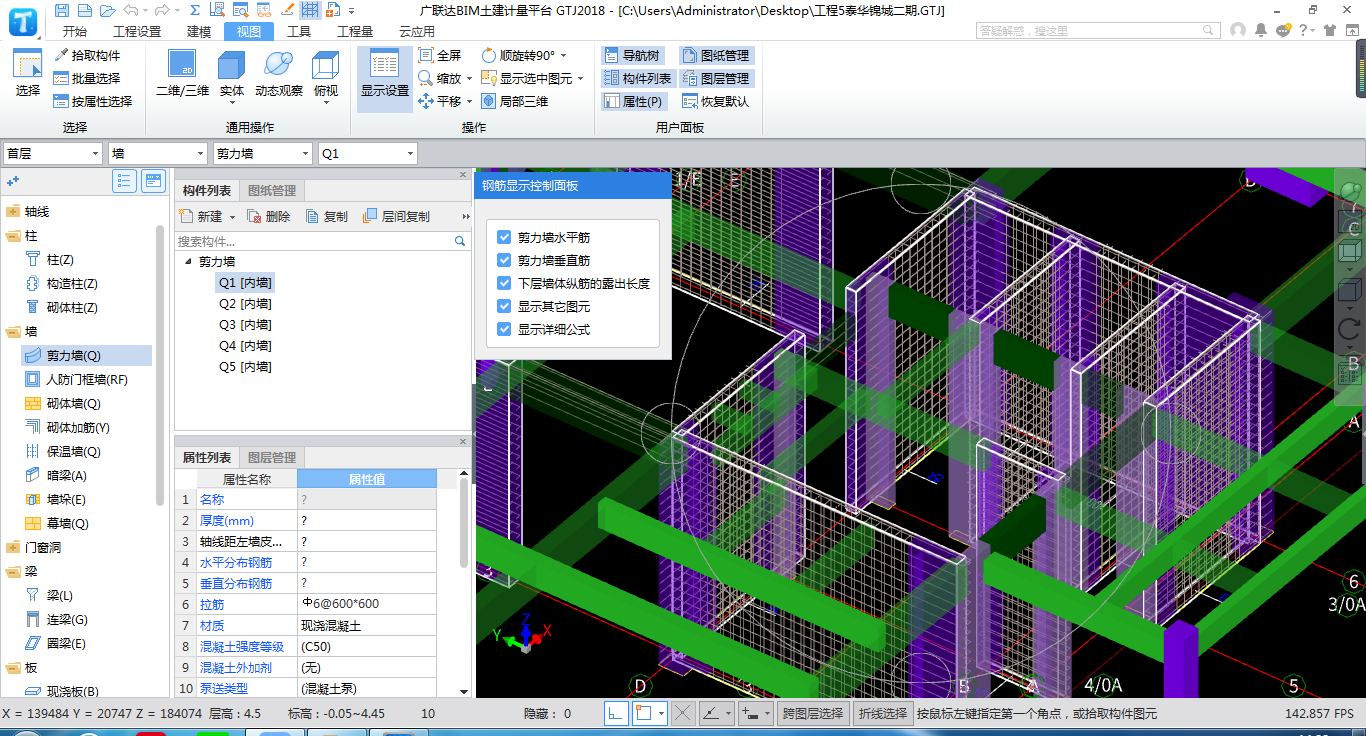Expand 缩放 zoom dropdown arrow
Viewport: 1366px width, 736px height.
[x=469, y=78]
